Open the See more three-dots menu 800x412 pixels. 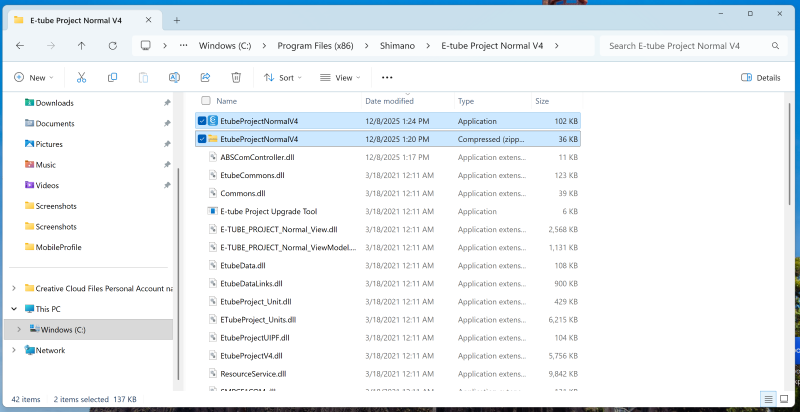pos(387,78)
